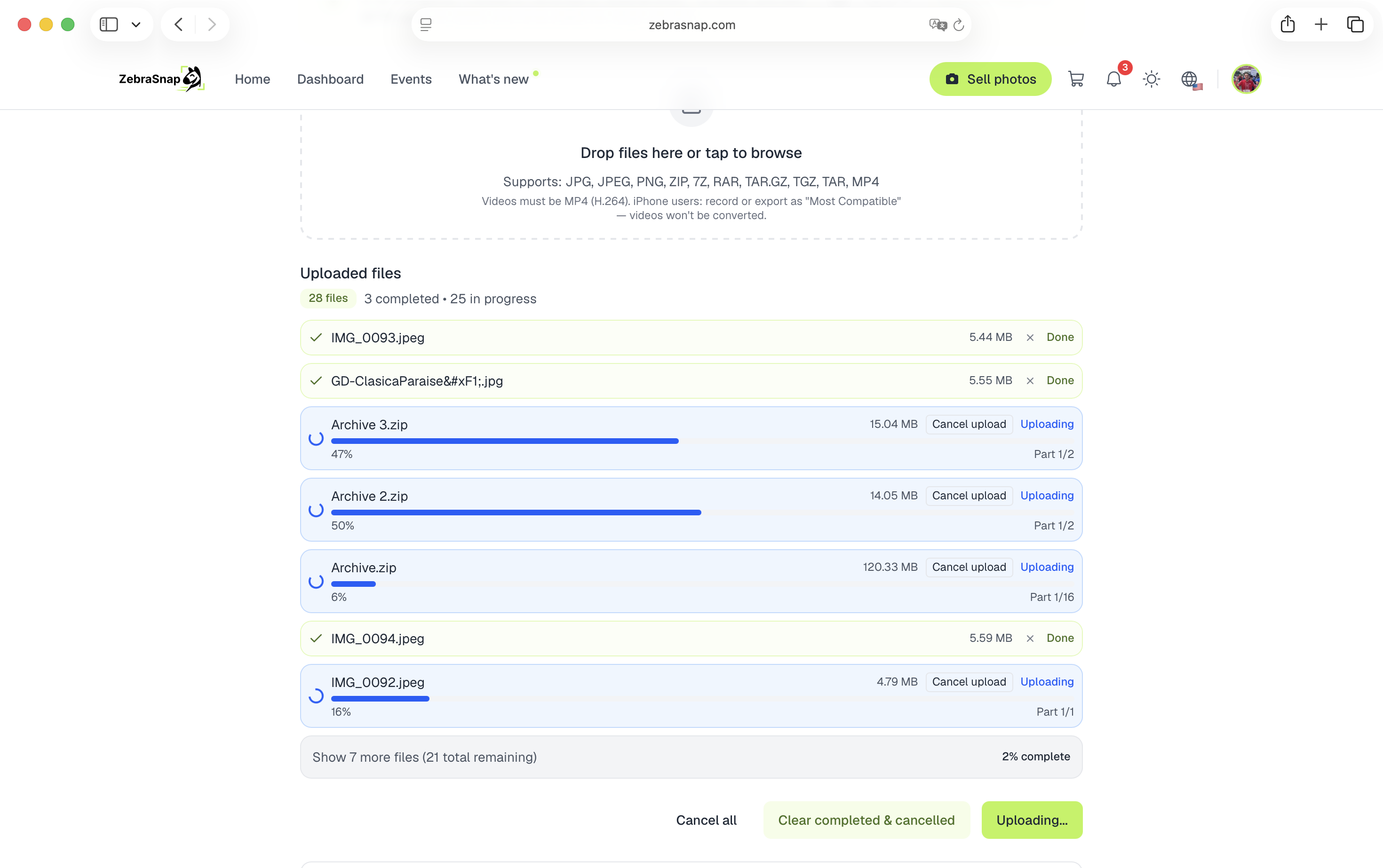The height and width of the screenshot is (868, 1383).
Task: Open the user profile avatar
Action: tap(1246, 79)
